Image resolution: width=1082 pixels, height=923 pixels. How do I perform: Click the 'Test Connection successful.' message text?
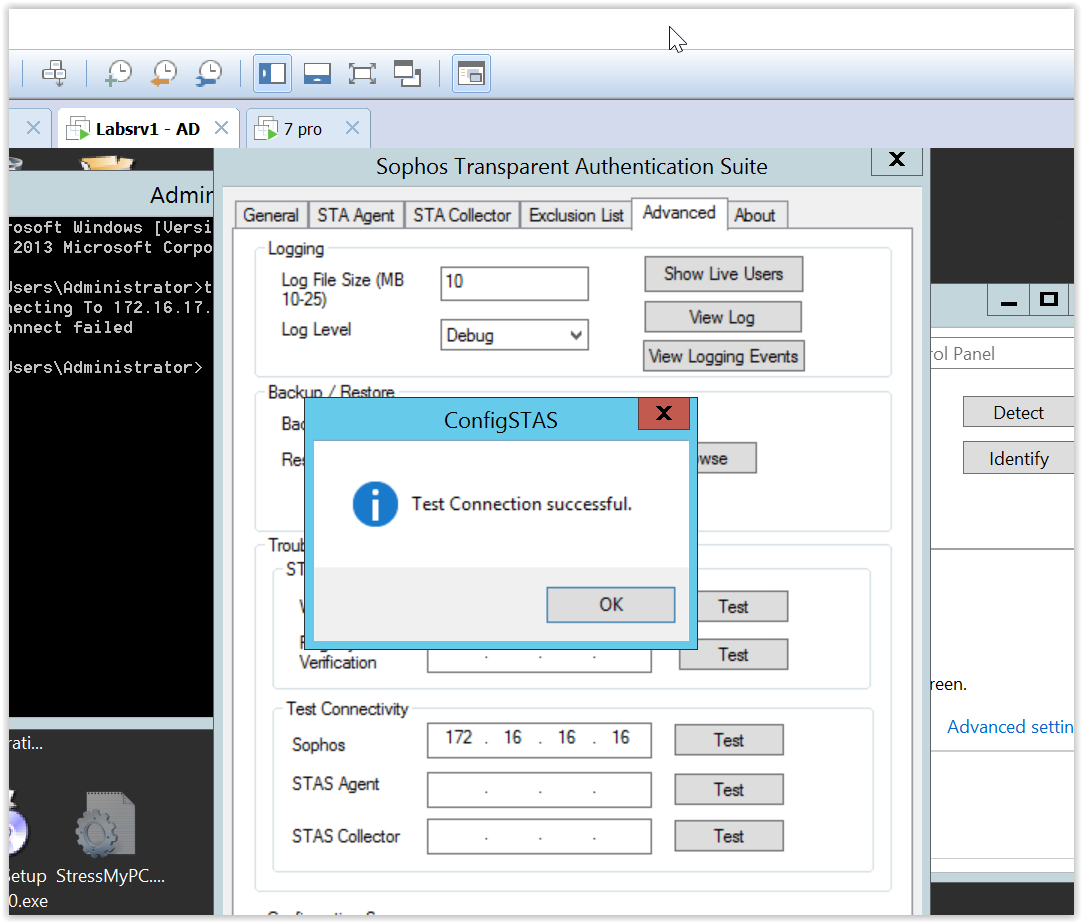(x=522, y=504)
